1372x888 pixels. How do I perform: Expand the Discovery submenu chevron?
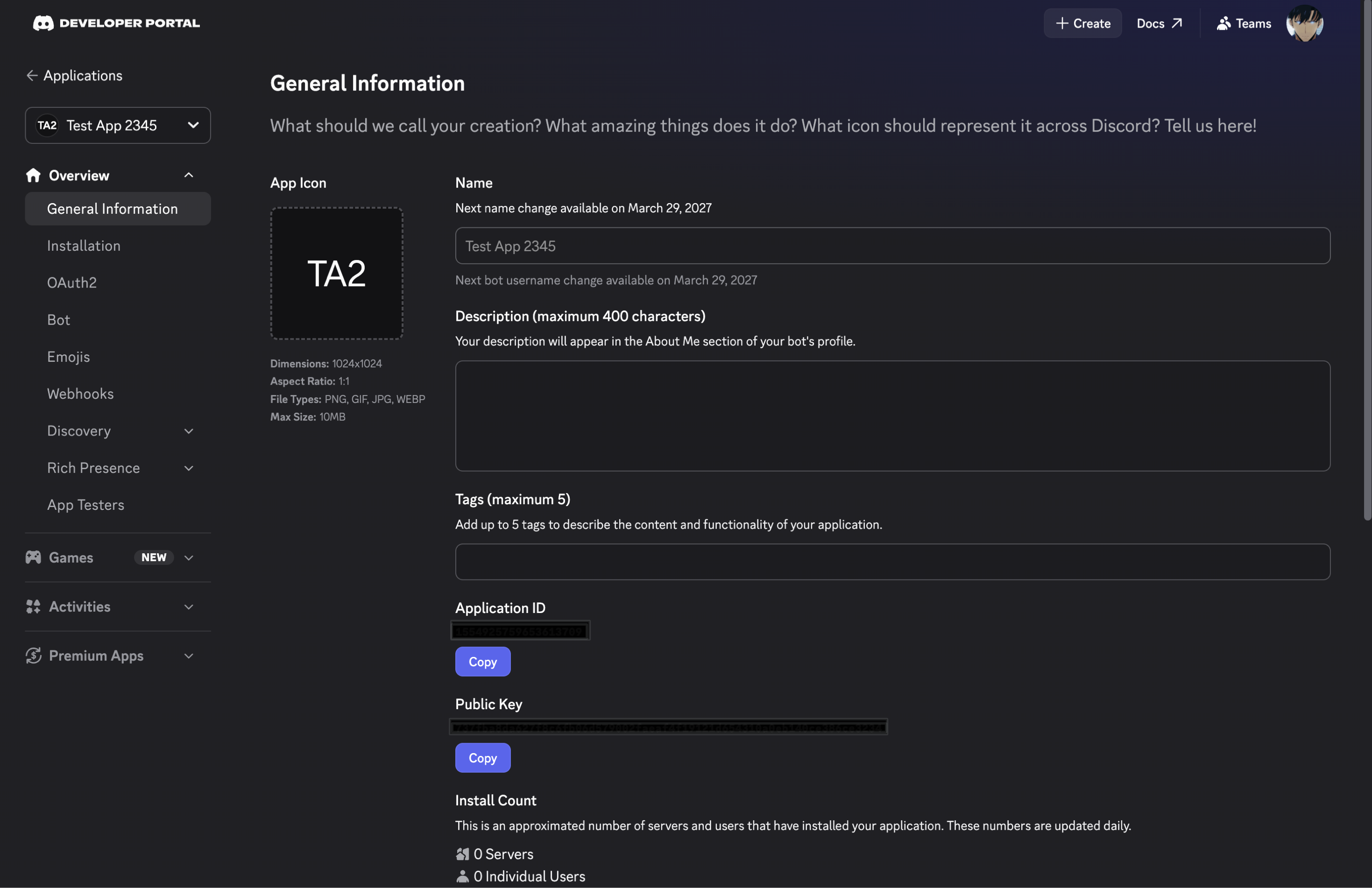pos(189,431)
